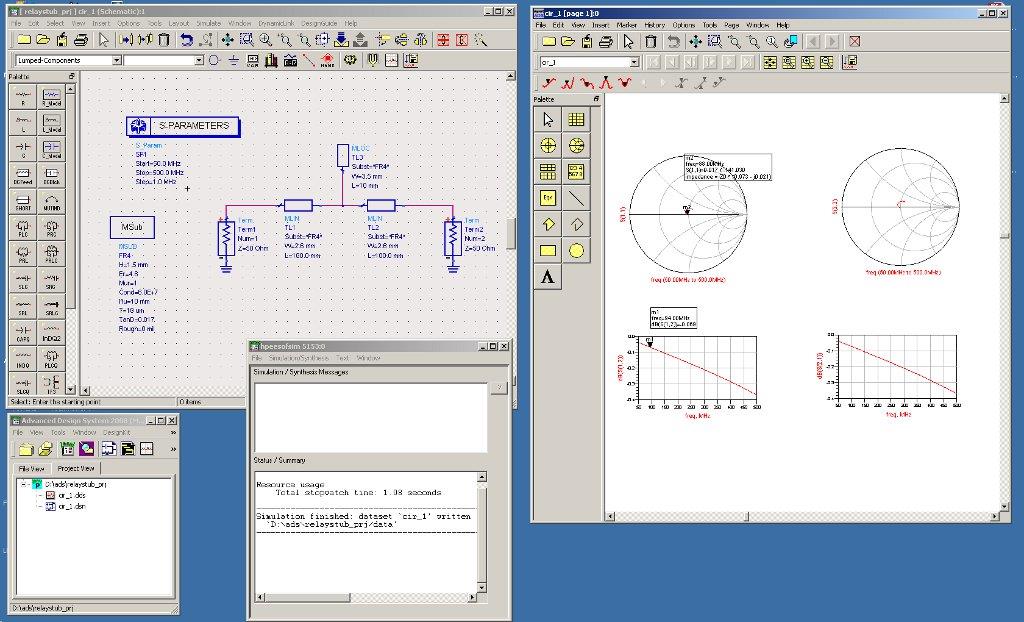
Task: Open new schematic icon in ADS main window
Action: click(x=108, y=449)
